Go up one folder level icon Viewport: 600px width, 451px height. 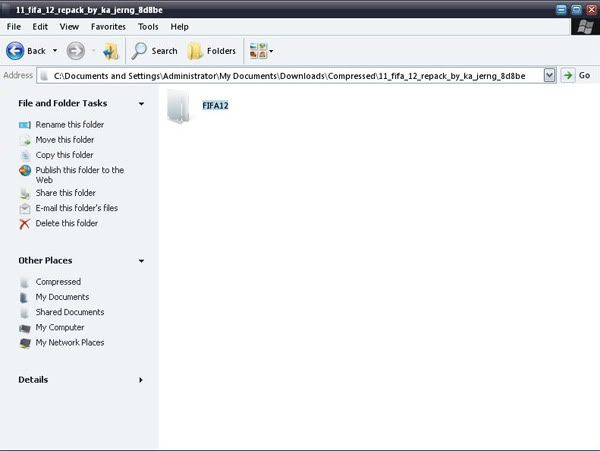tap(111, 51)
